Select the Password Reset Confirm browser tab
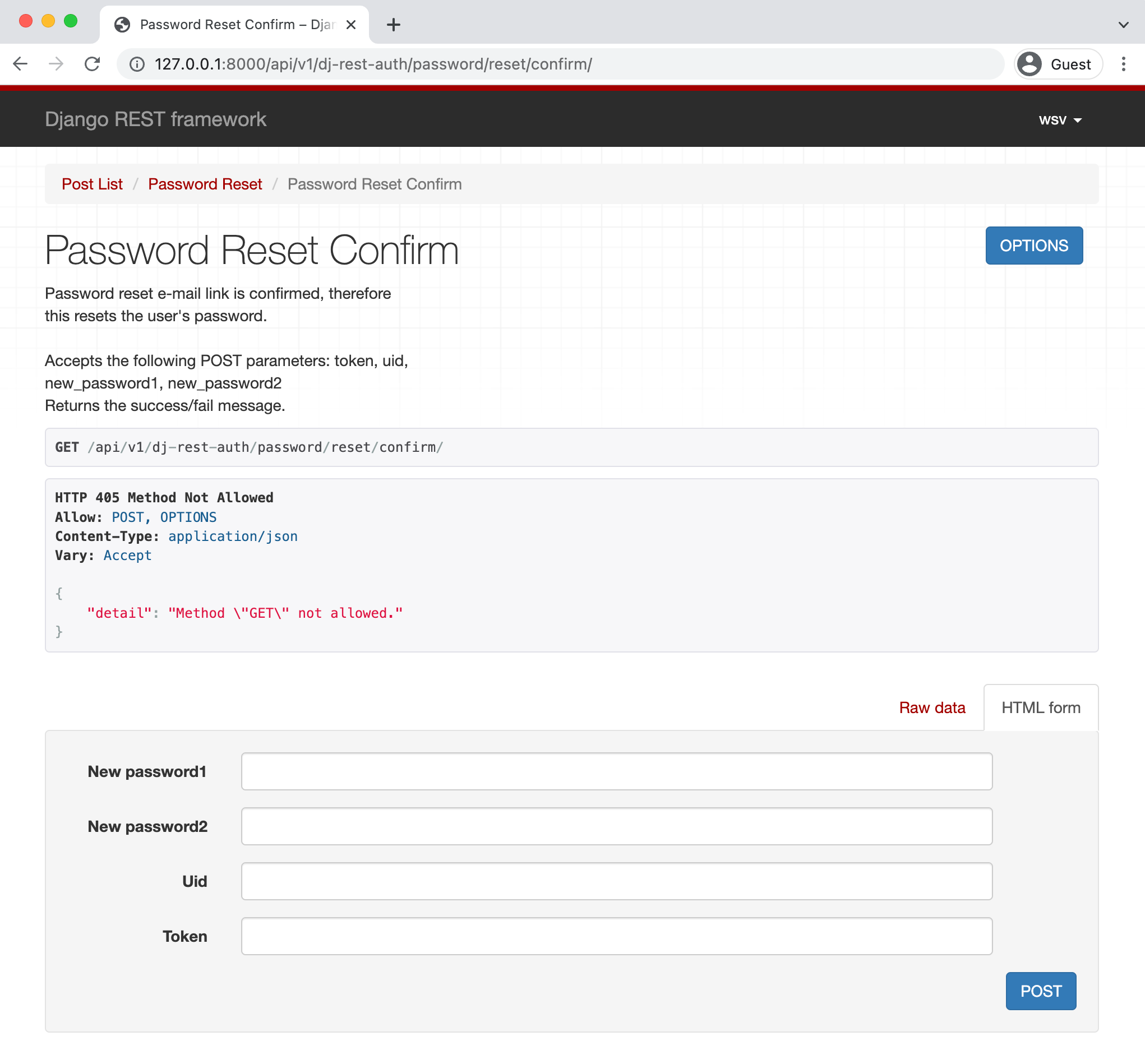1145x1064 pixels. point(234,25)
